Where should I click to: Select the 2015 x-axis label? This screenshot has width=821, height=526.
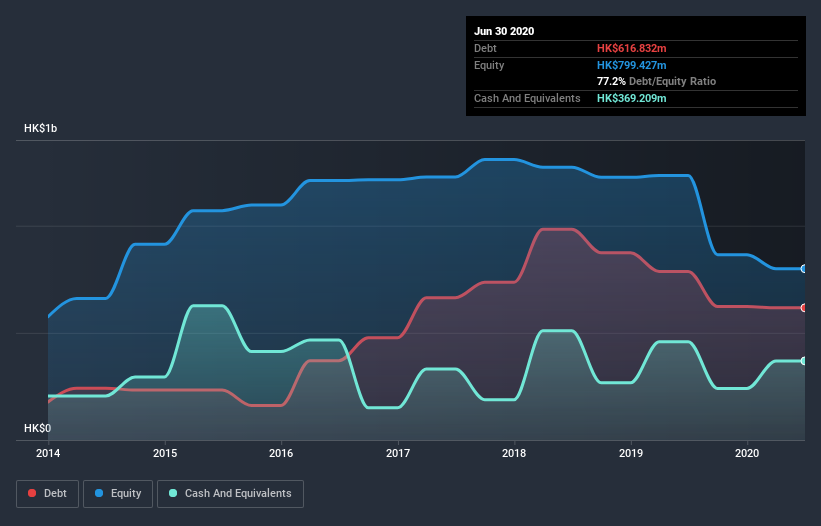[165, 453]
